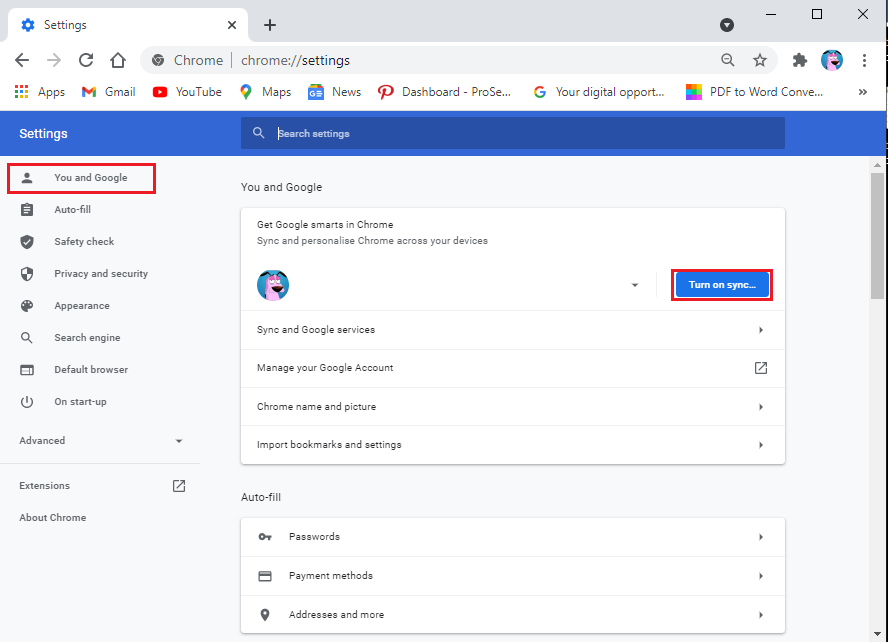Open the About Chrome page
Screen dimensions: 888x642
[52, 517]
